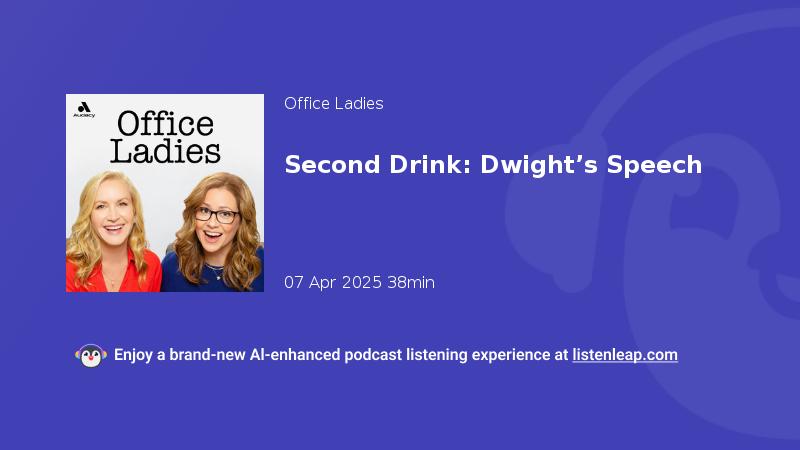800x450 pixels.
Task: Click the "07 Apr 2025" date text
Action: click(x=333, y=282)
